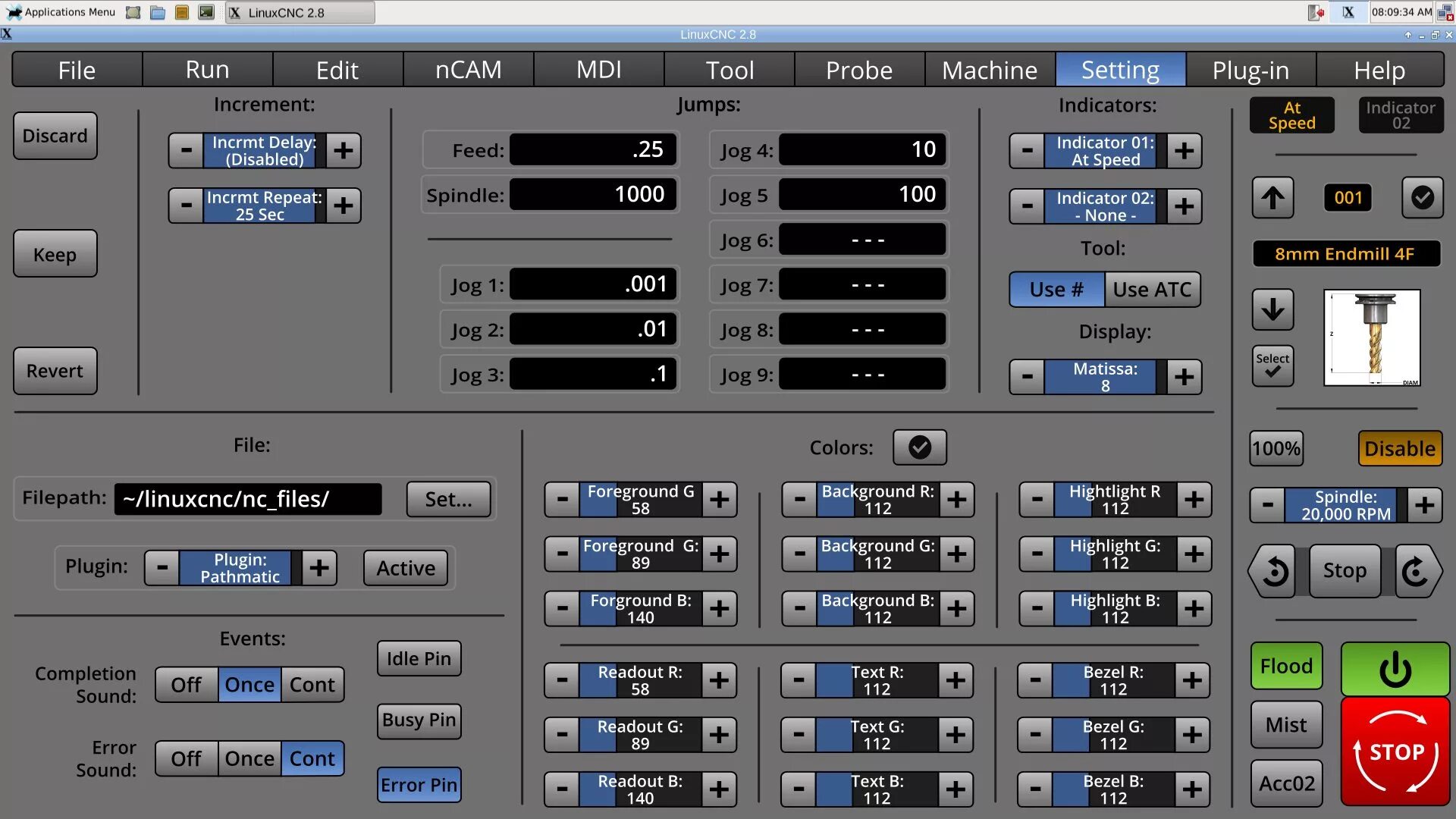Decrease Indicator 02 with minus
Image resolution: width=1456 pixels, height=819 pixels.
click(x=1027, y=206)
